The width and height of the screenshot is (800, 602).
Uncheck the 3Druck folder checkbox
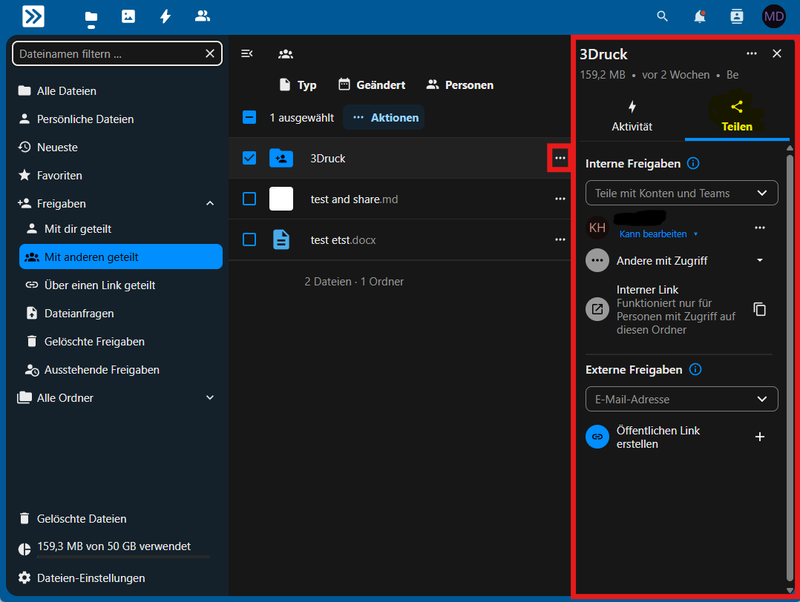pos(250,158)
